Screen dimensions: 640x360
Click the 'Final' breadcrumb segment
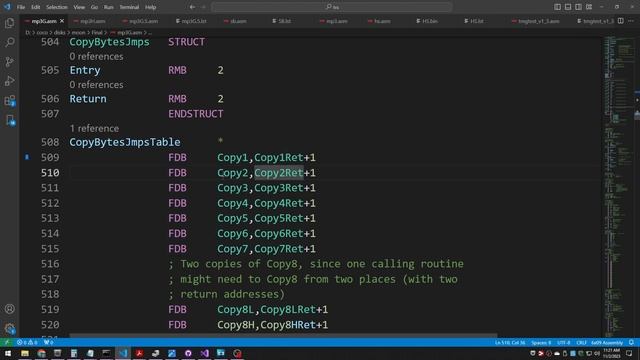97,32
